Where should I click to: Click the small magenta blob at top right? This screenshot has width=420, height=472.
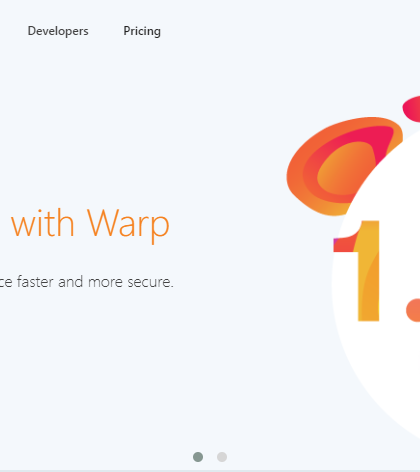(x=412, y=108)
